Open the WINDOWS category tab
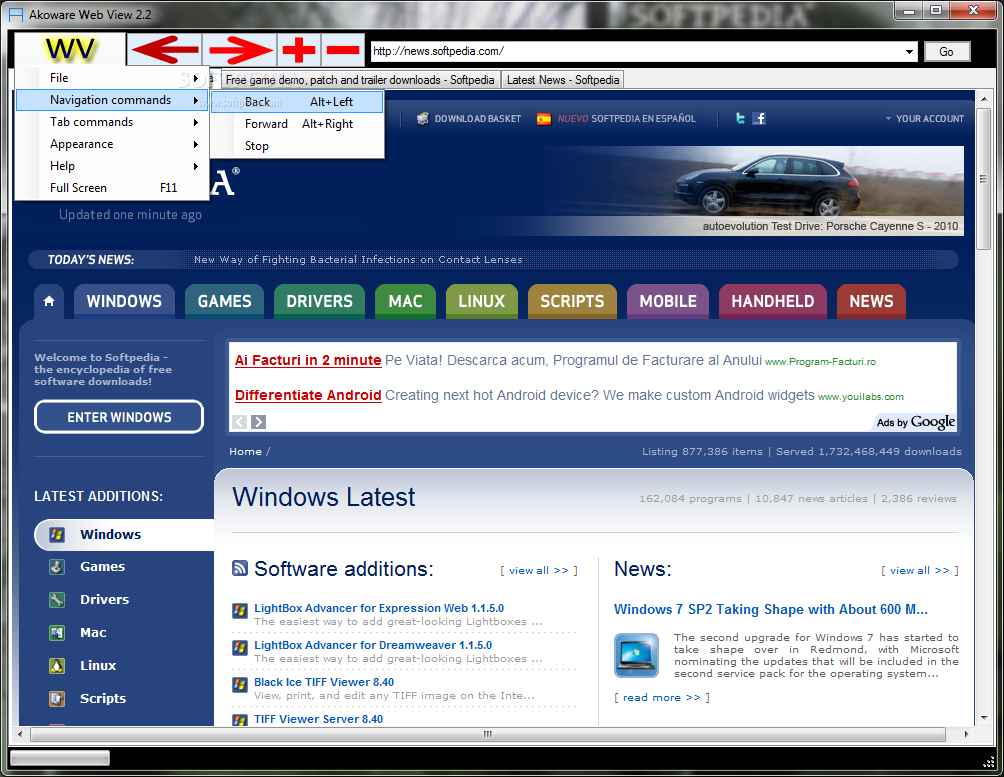Image resolution: width=1004 pixels, height=777 pixels. (124, 301)
